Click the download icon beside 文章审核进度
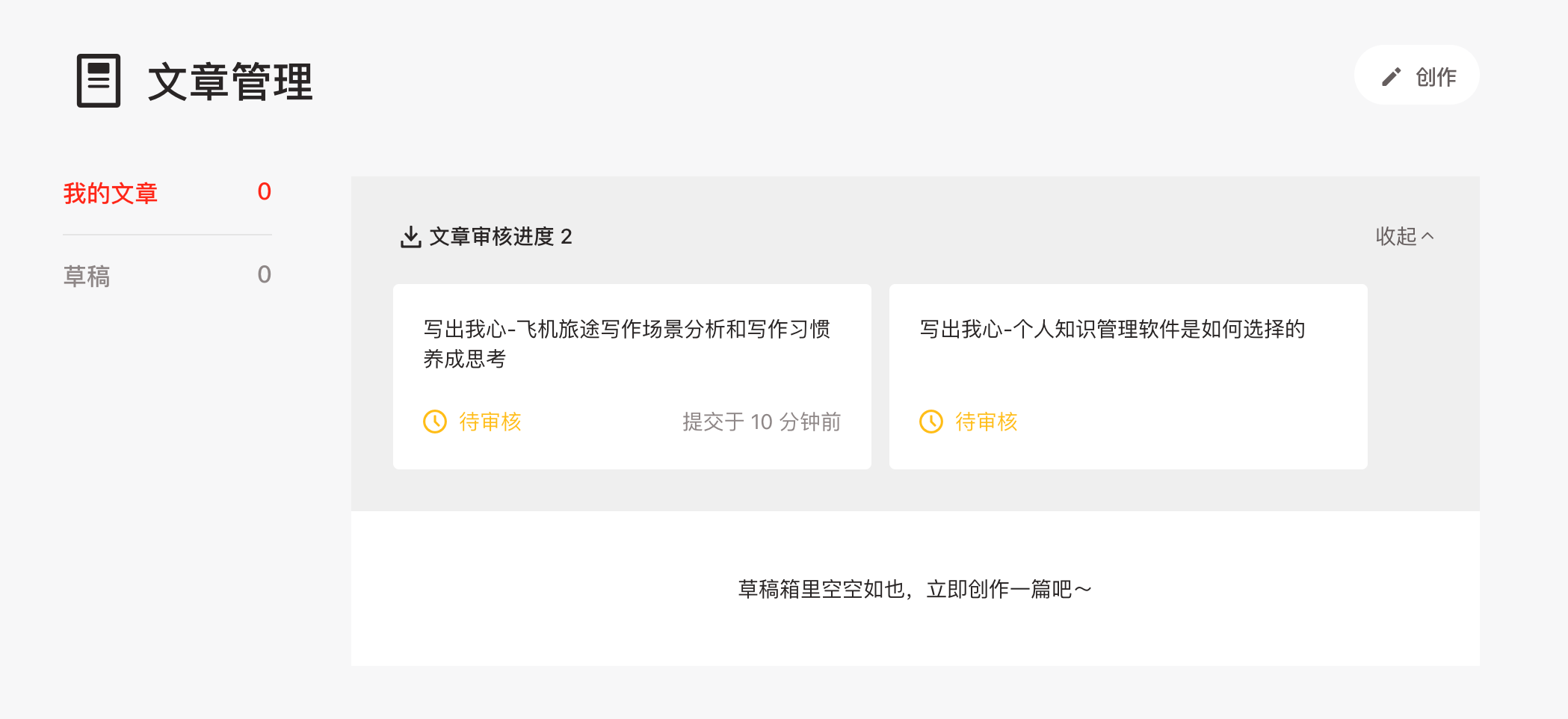 [410, 237]
